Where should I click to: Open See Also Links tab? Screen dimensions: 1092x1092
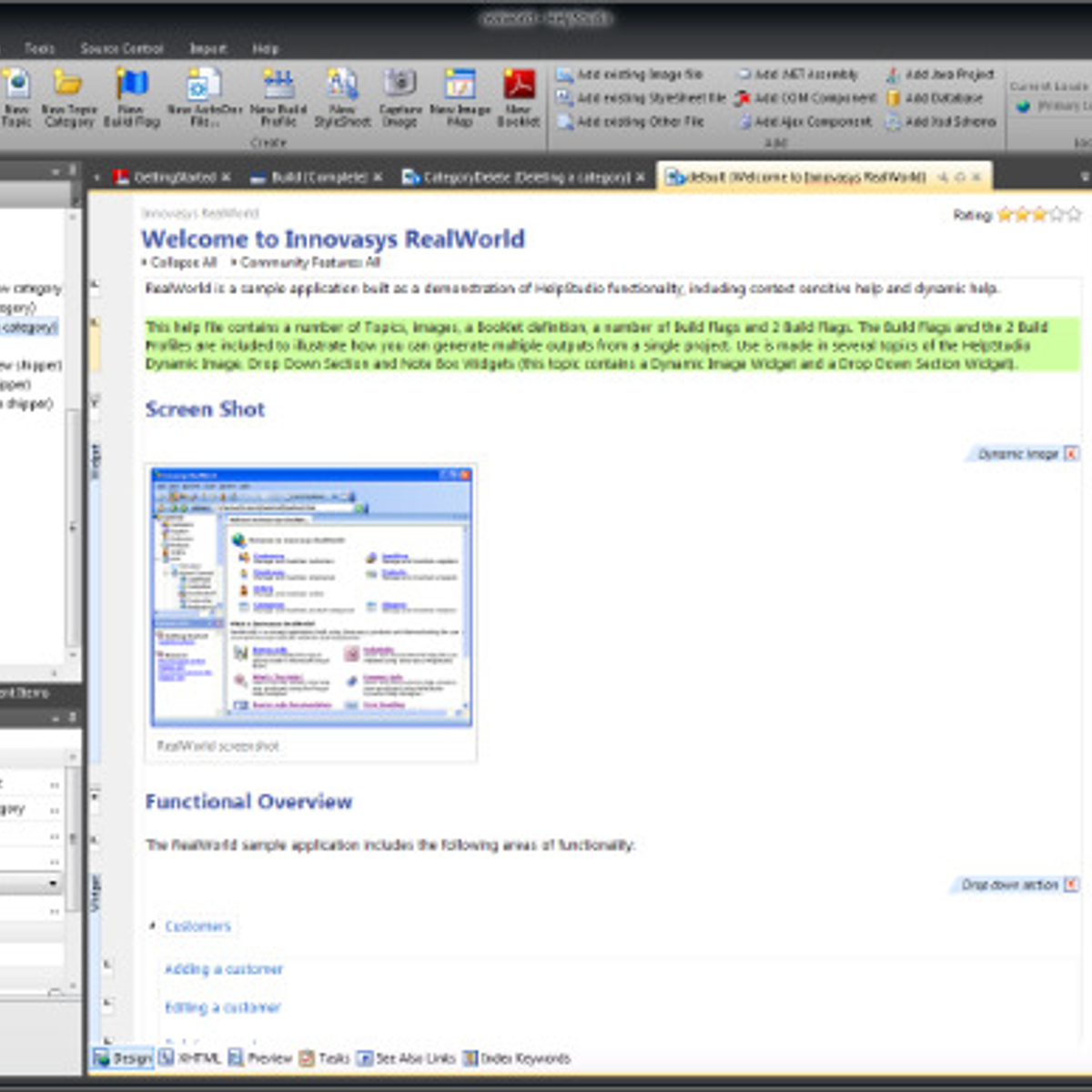[406, 1058]
